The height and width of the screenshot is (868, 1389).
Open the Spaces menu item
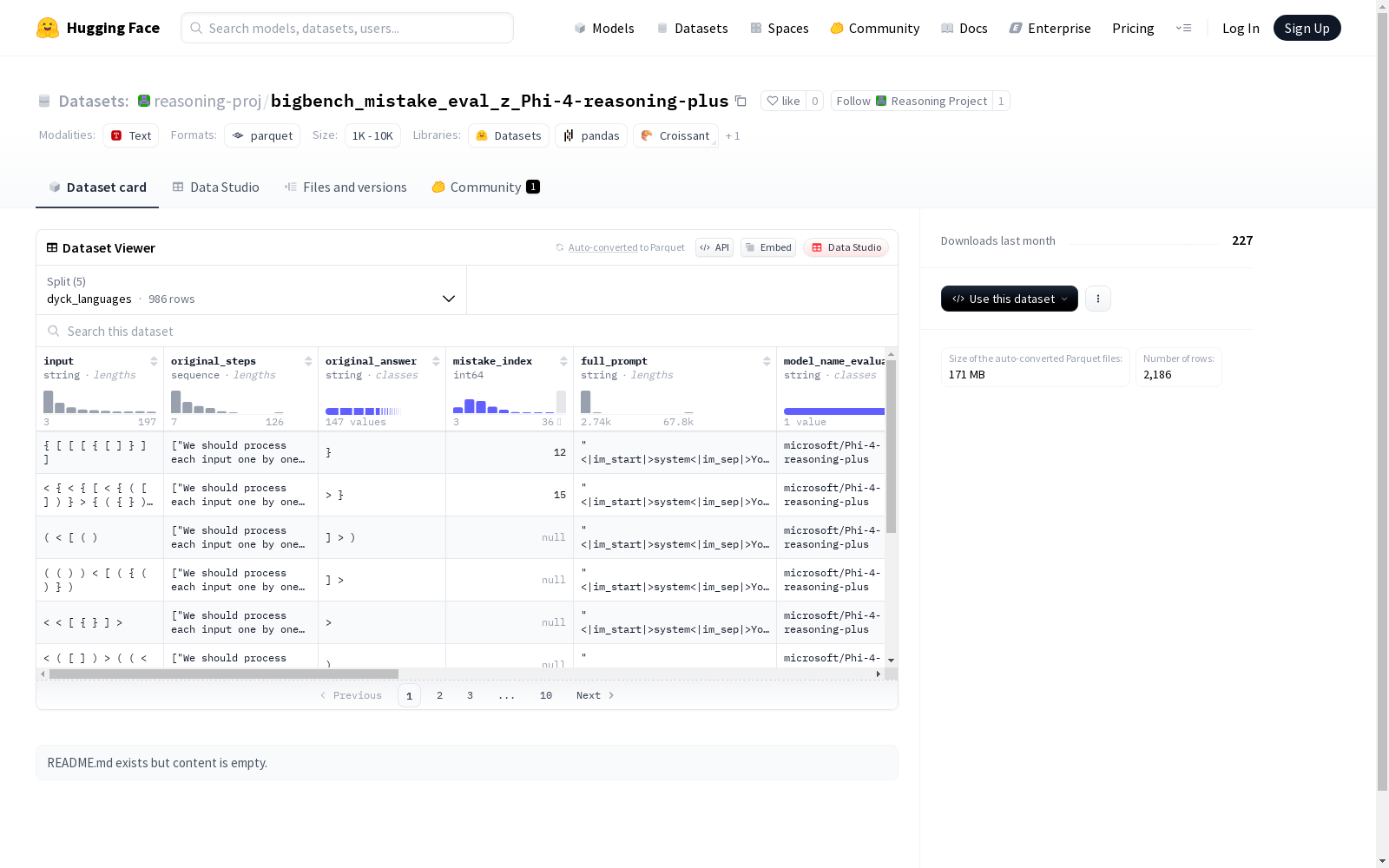tap(780, 28)
